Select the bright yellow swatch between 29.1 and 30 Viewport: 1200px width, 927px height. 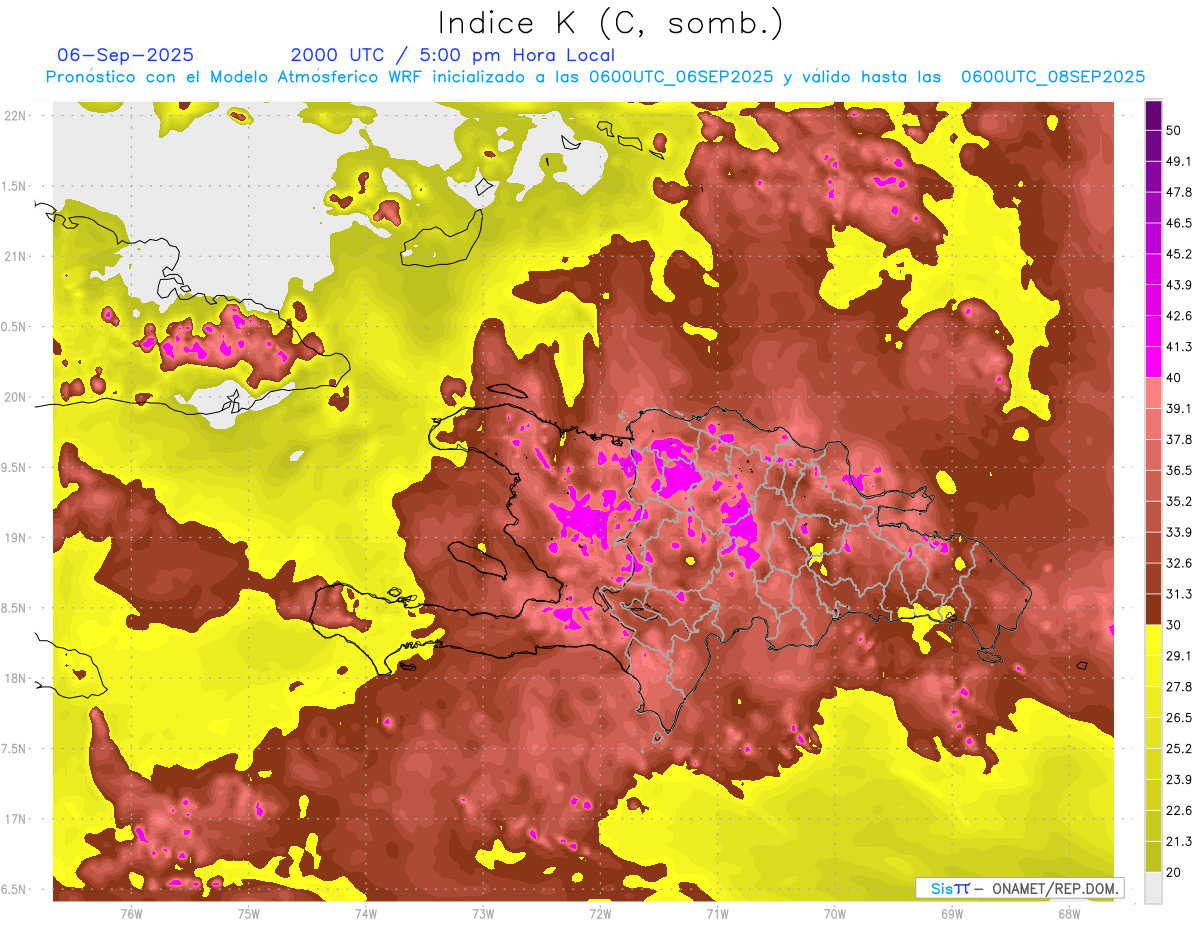click(1154, 640)
